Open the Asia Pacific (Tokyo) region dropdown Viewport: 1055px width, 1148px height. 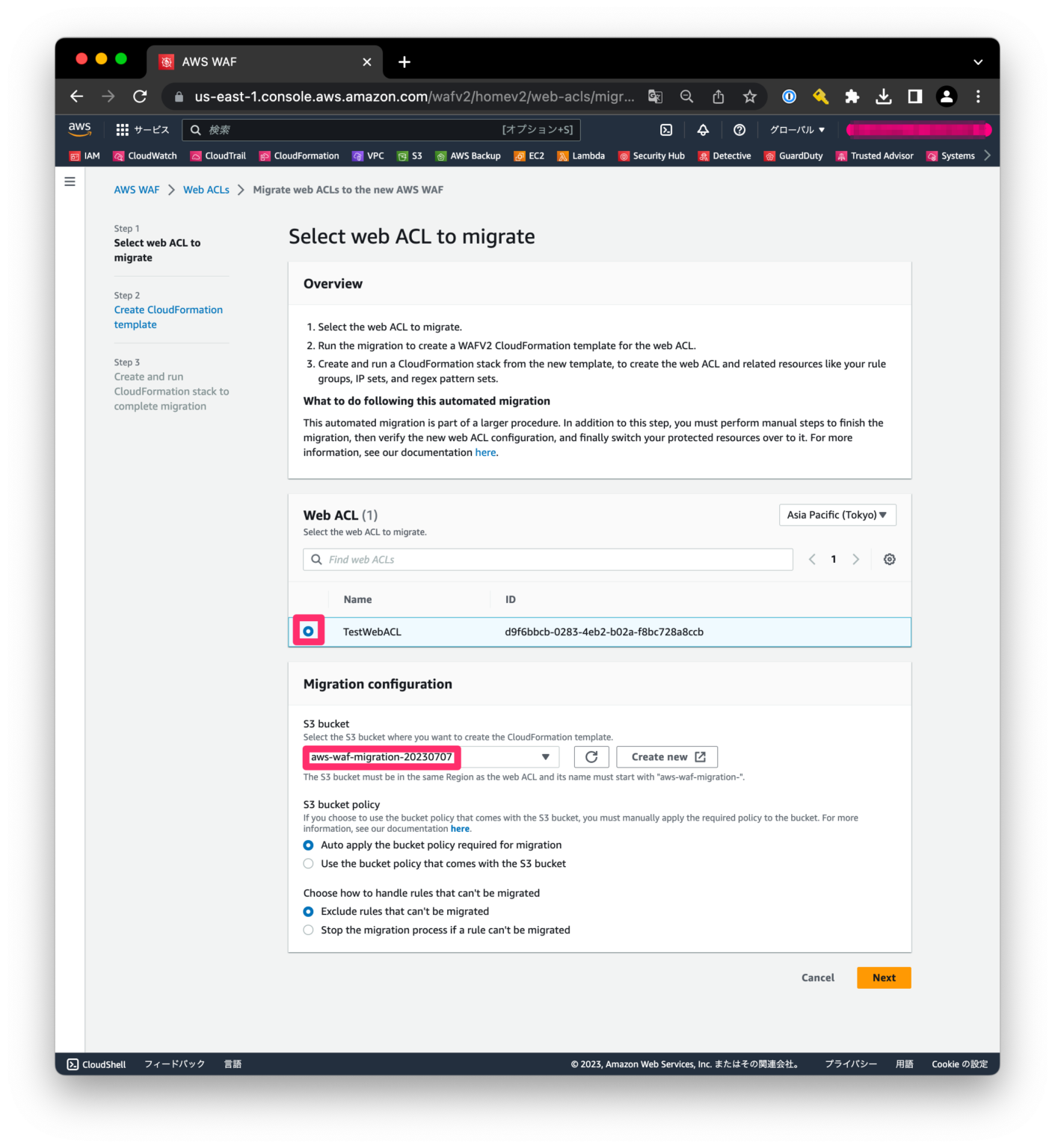click(837, 515)
